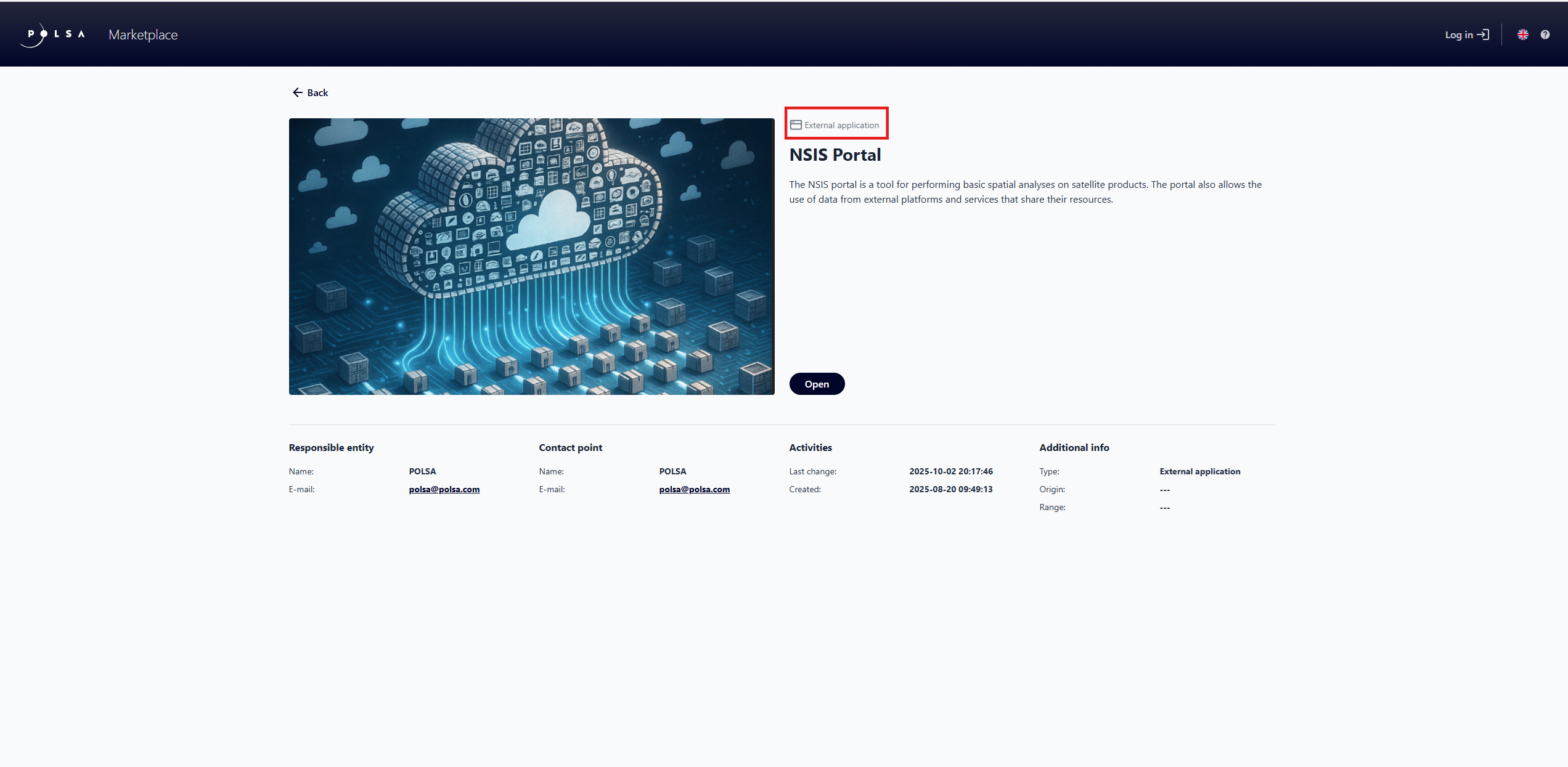
Task: Click the External application type value
Action: tap(1199, 471)
